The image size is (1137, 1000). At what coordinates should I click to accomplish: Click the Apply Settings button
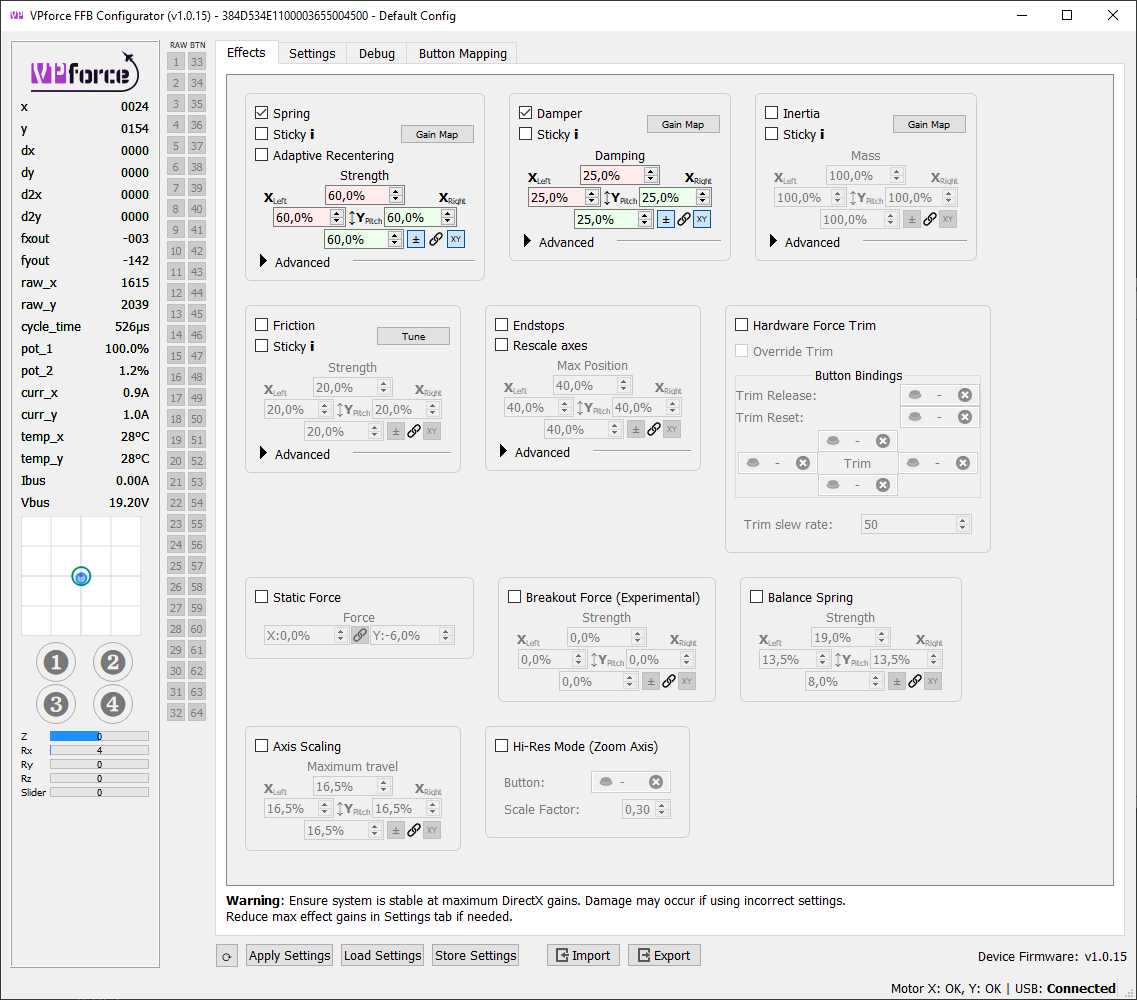pos(289,955)
